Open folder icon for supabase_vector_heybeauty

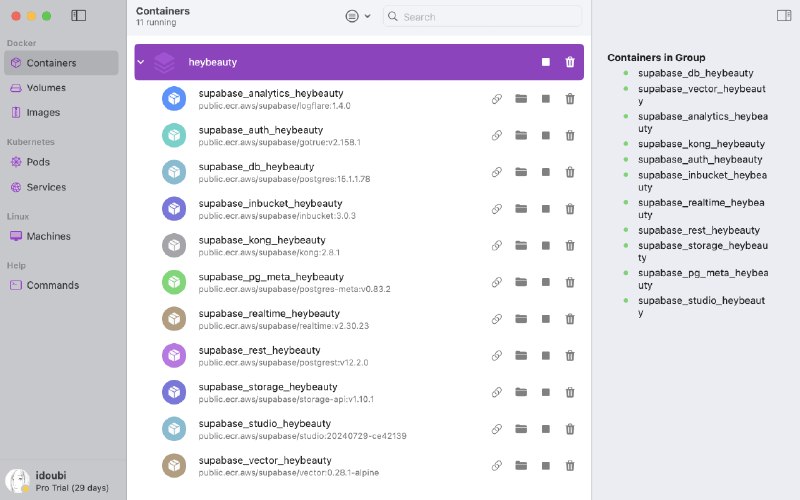pyautogui.click(x=521, y=465)
